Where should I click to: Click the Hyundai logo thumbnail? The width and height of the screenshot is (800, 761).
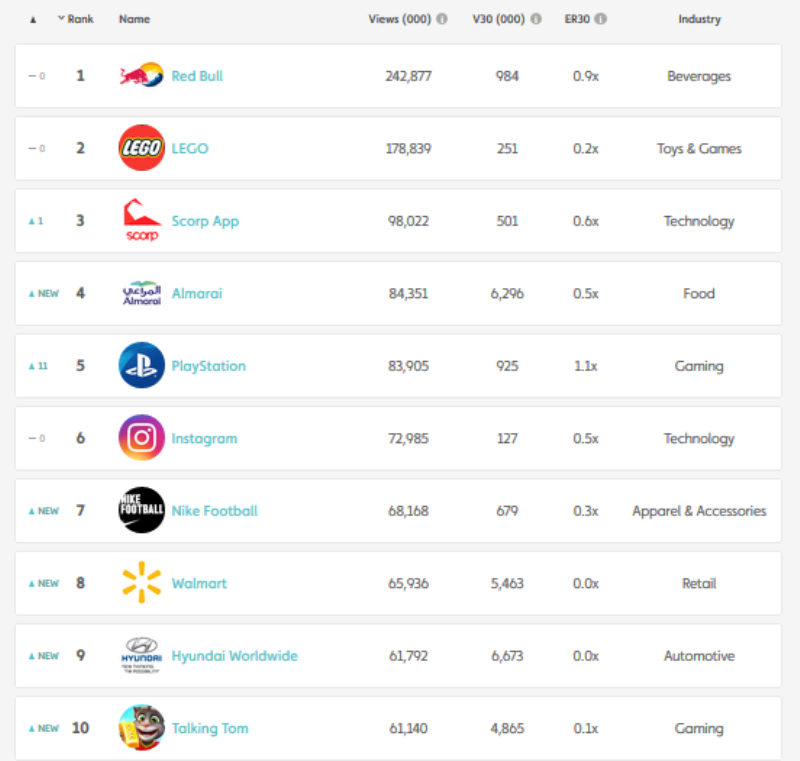coord(141,656)
